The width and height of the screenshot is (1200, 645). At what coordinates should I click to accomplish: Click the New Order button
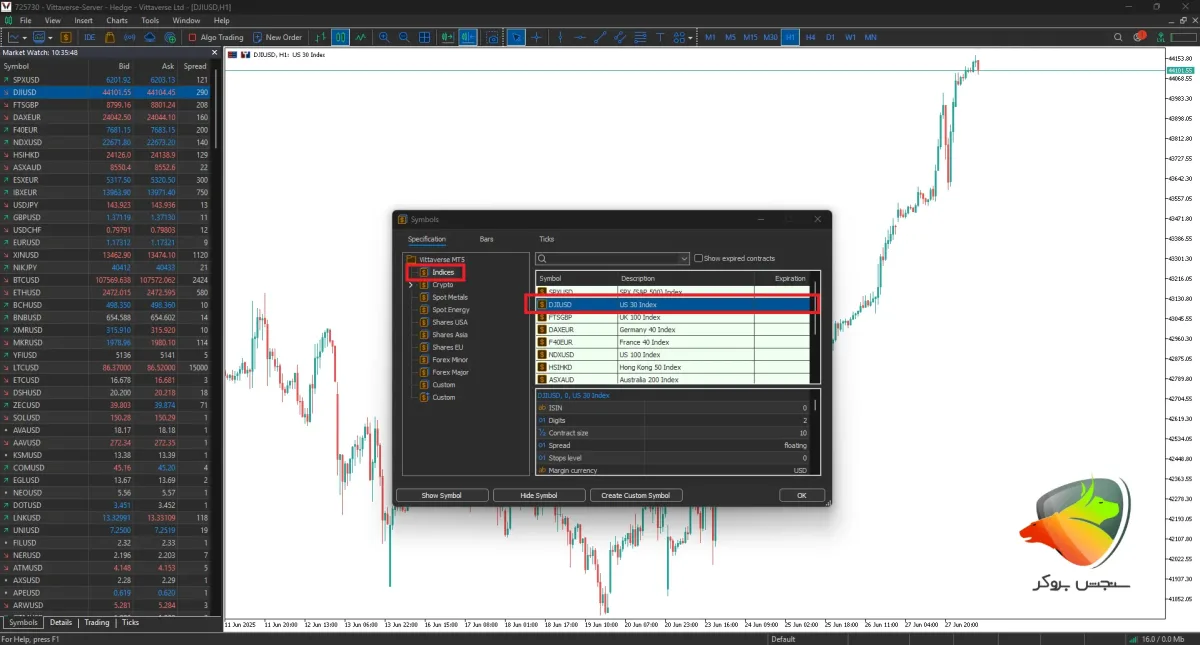pos(277,37)
